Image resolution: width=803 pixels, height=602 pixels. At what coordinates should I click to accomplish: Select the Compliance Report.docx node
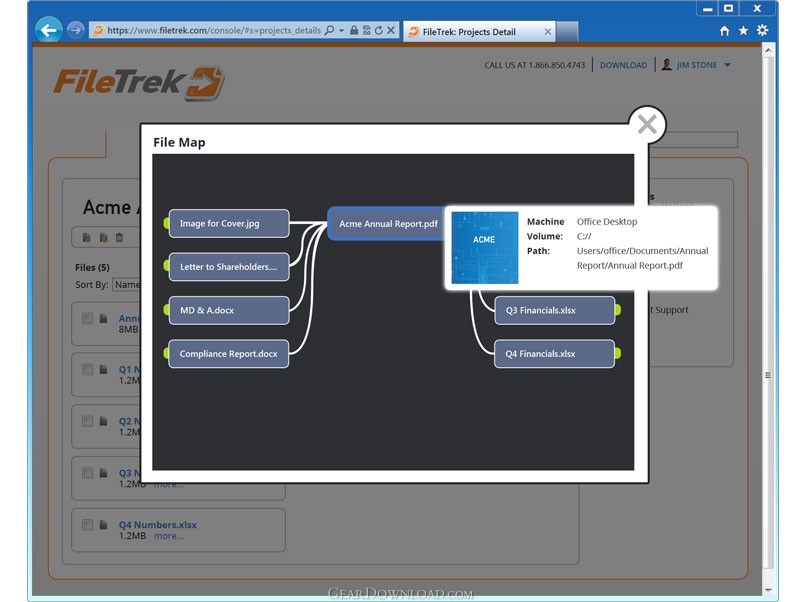228,354
